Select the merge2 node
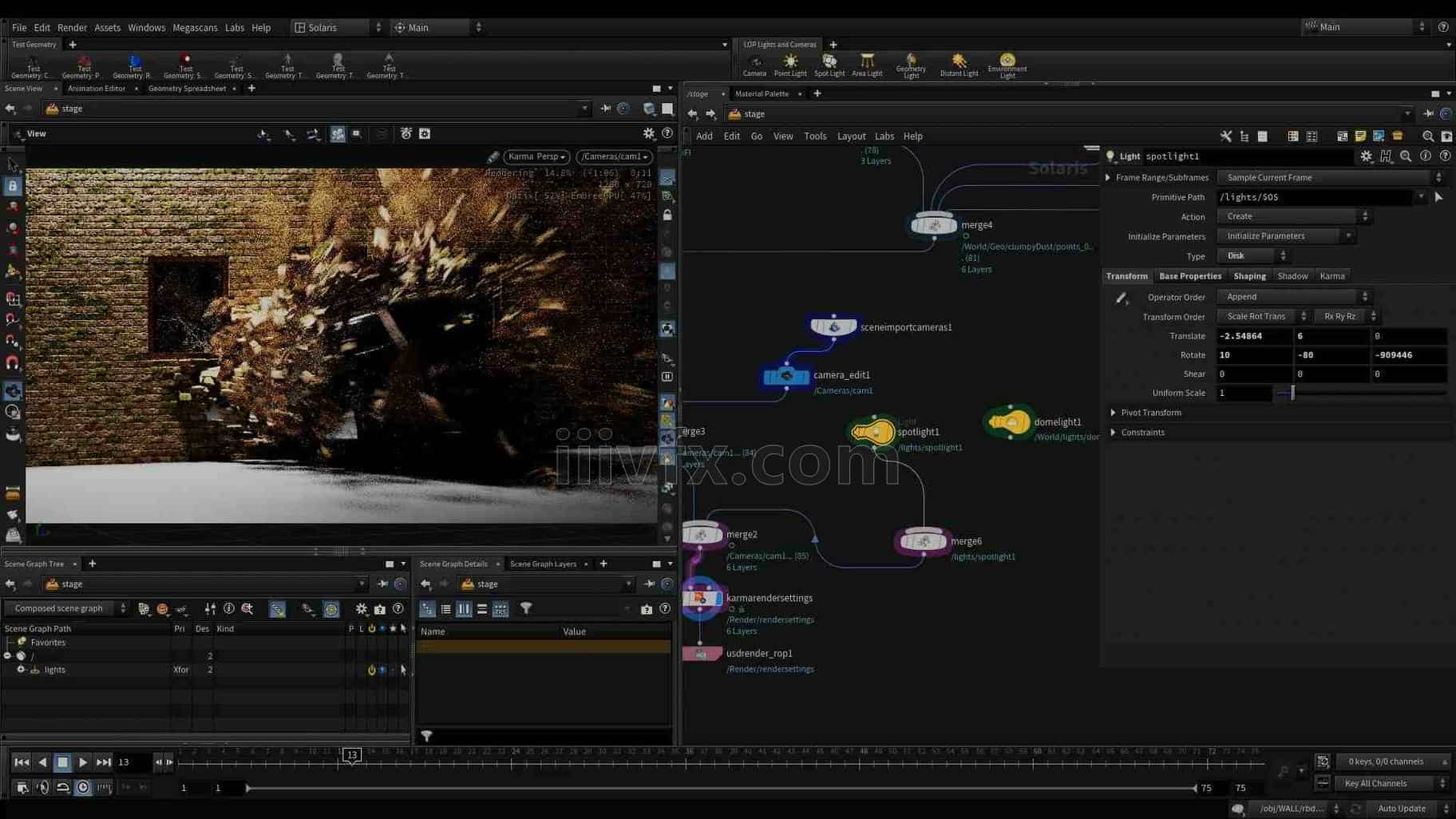This screenshot has height=819, width=1456. [702, 535]
